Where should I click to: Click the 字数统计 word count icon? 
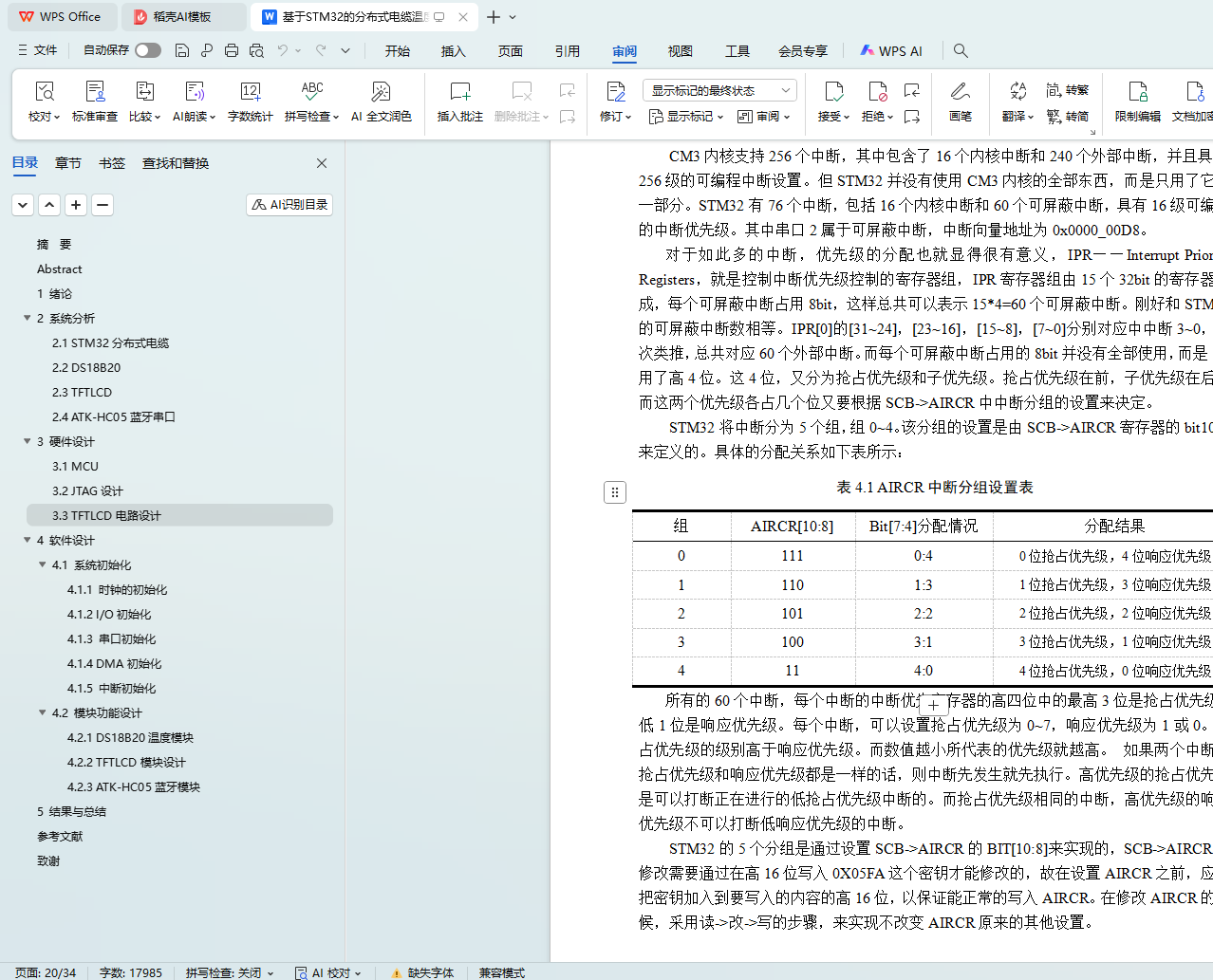coord(250,92)
